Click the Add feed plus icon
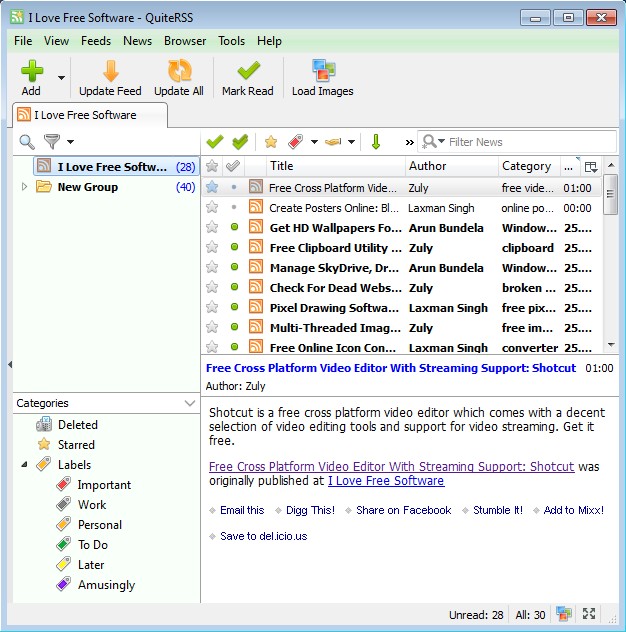Viewport: 626px width, 632px height. pos(31,71)
